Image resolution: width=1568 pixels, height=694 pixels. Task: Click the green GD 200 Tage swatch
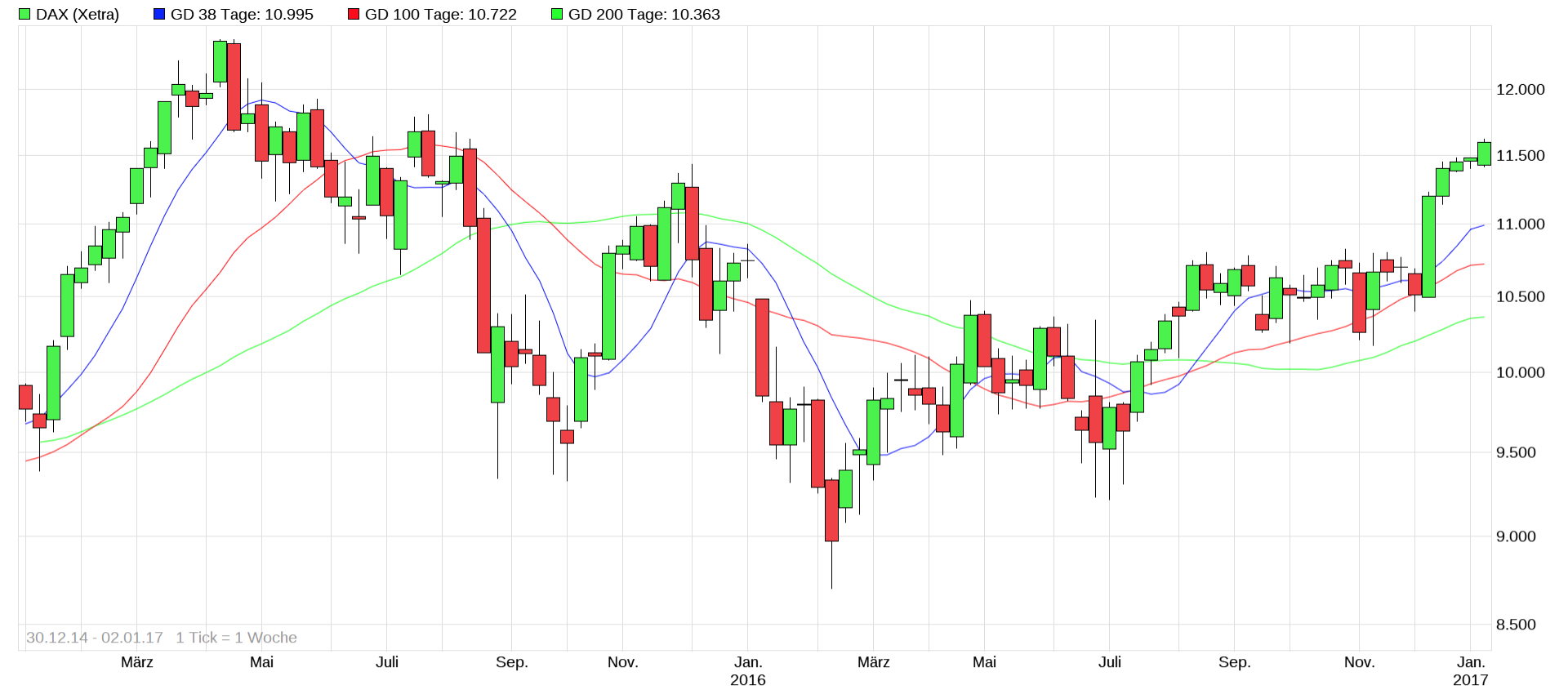click(557, 15)
